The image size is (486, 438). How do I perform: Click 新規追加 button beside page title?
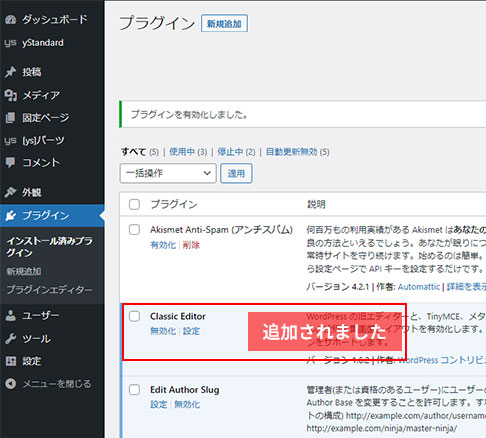click(224, 23)
